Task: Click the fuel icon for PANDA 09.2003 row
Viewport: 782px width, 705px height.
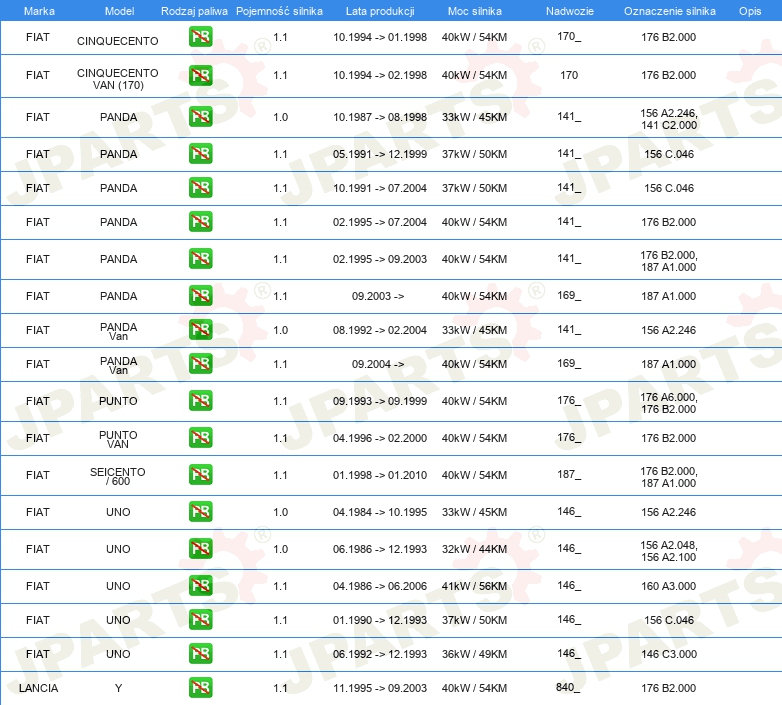Action: coord(200,296)
